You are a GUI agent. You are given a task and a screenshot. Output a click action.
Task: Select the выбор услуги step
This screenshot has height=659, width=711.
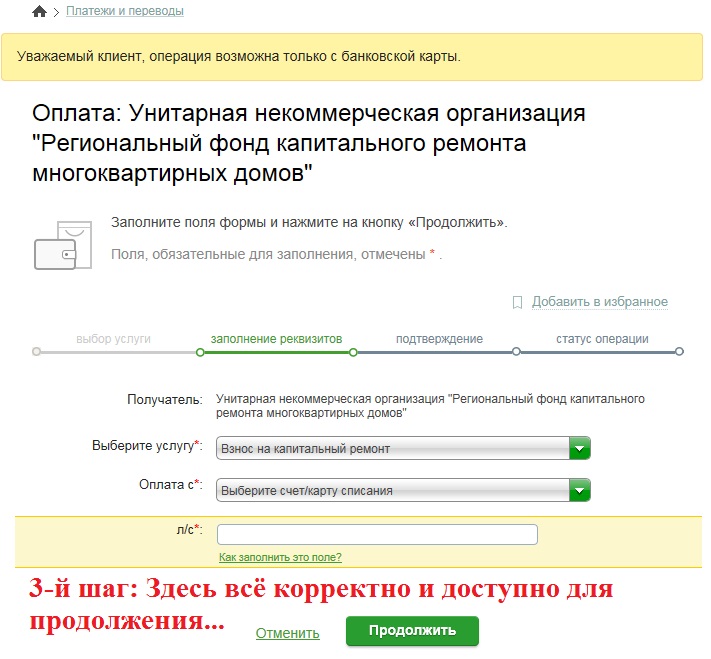click(x=113, y=339)
